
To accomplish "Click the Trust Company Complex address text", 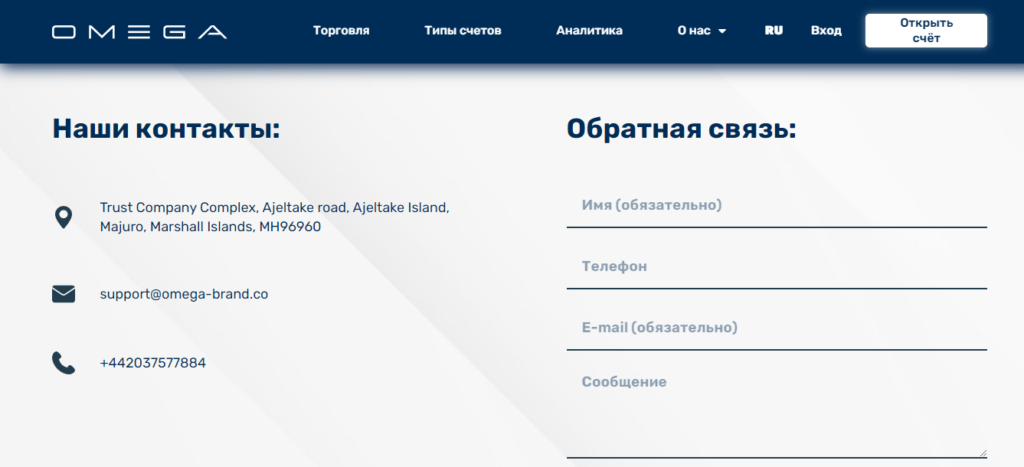I will (274, 217).
